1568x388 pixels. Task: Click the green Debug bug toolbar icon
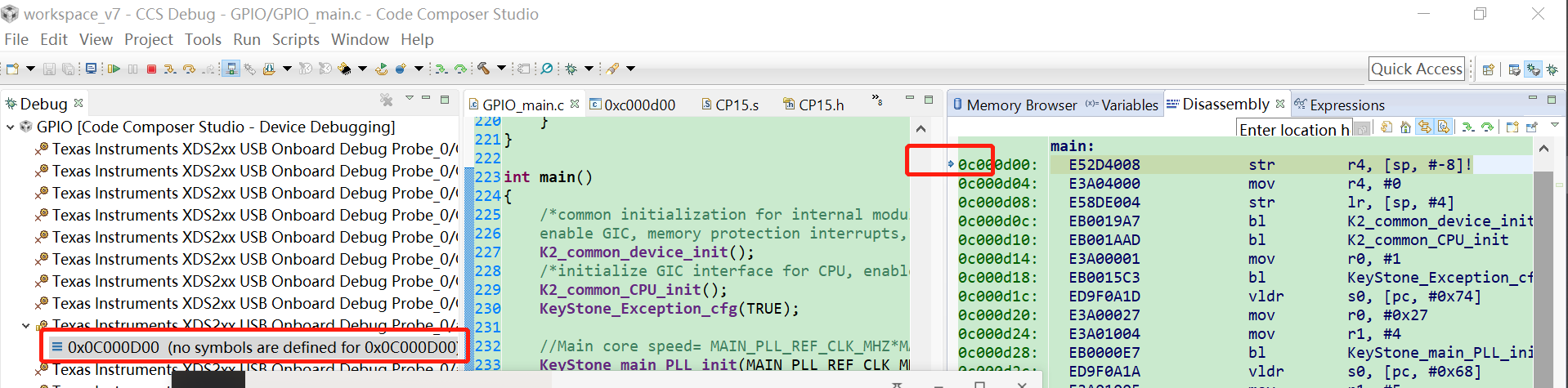click(570, 69)
